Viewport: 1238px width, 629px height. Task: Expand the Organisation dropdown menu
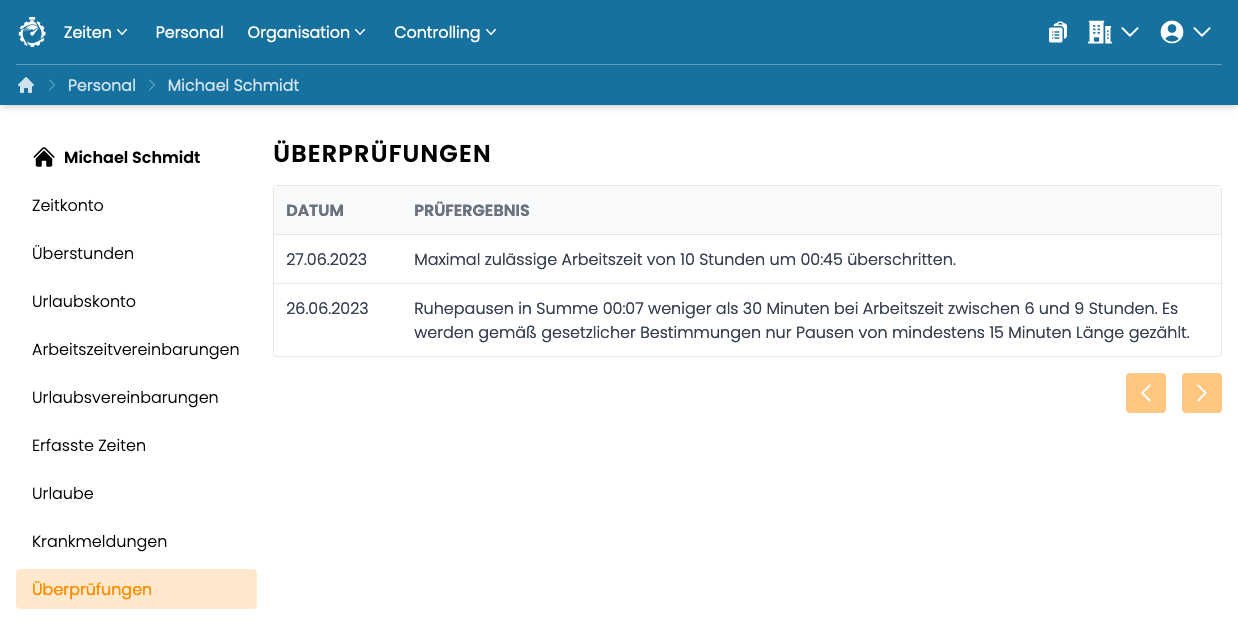click(307, 32)
